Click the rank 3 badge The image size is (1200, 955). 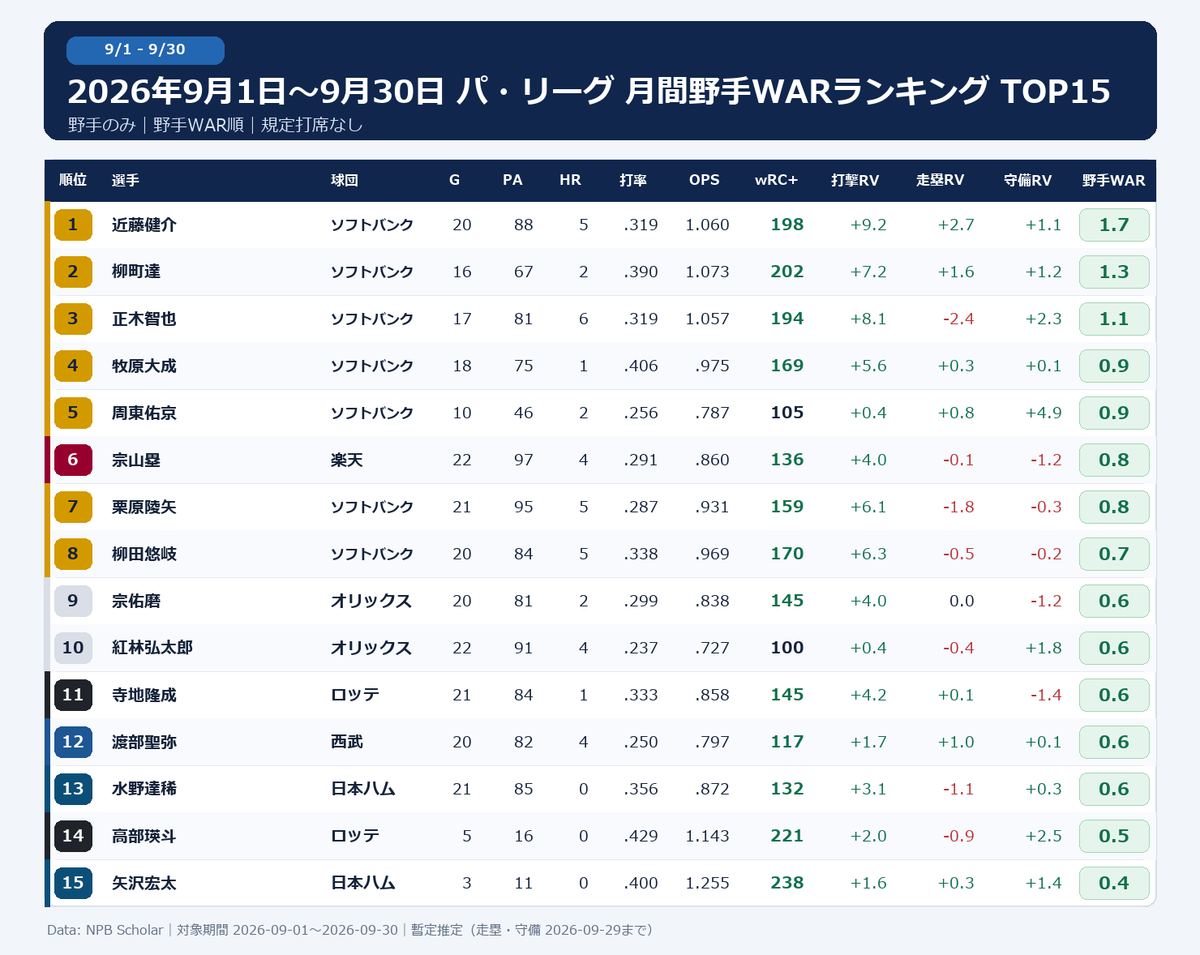(73, 319)
